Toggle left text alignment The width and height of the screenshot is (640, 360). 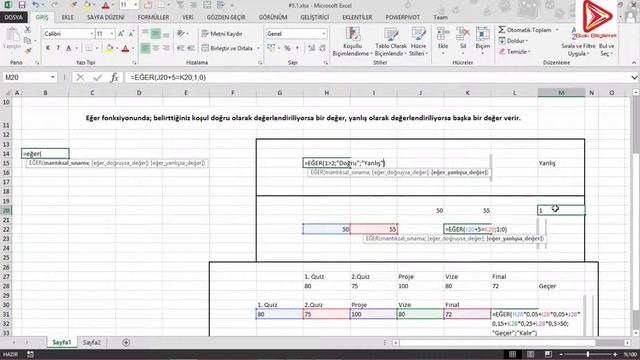(x=145, y=48)
